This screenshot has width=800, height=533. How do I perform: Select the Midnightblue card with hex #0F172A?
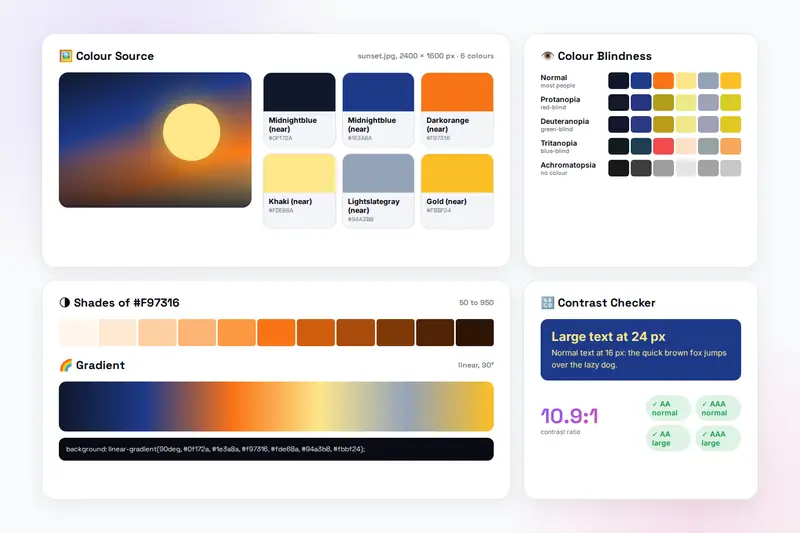point(299,110)
